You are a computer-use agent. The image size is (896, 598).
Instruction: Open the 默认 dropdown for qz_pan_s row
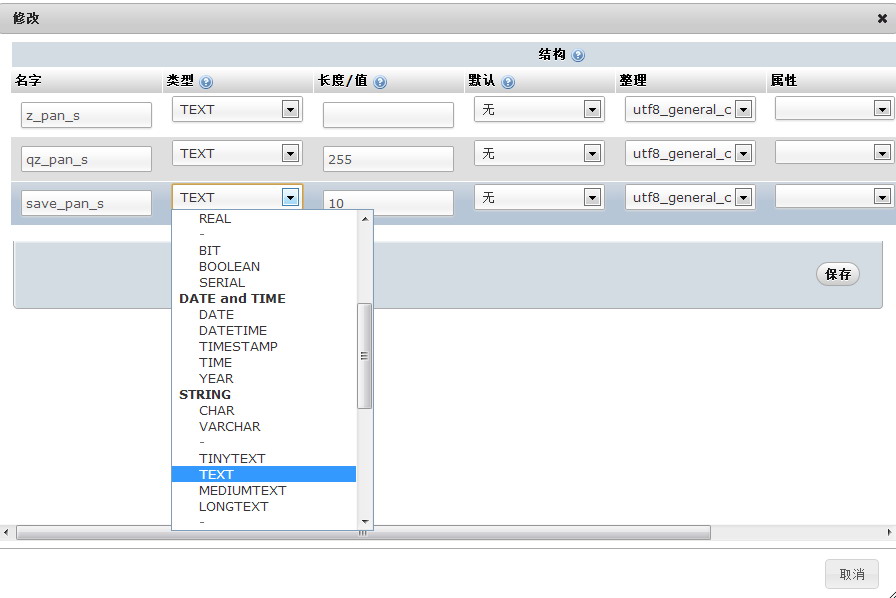(592, 153)
